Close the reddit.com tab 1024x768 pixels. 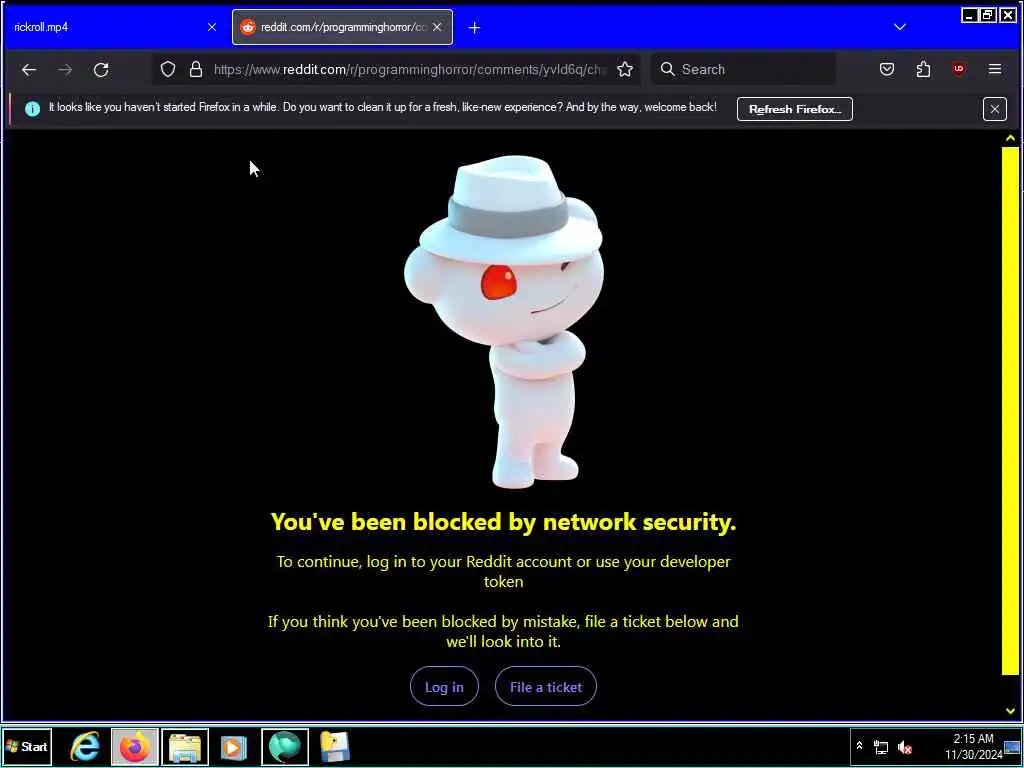[x=437, y=27]
